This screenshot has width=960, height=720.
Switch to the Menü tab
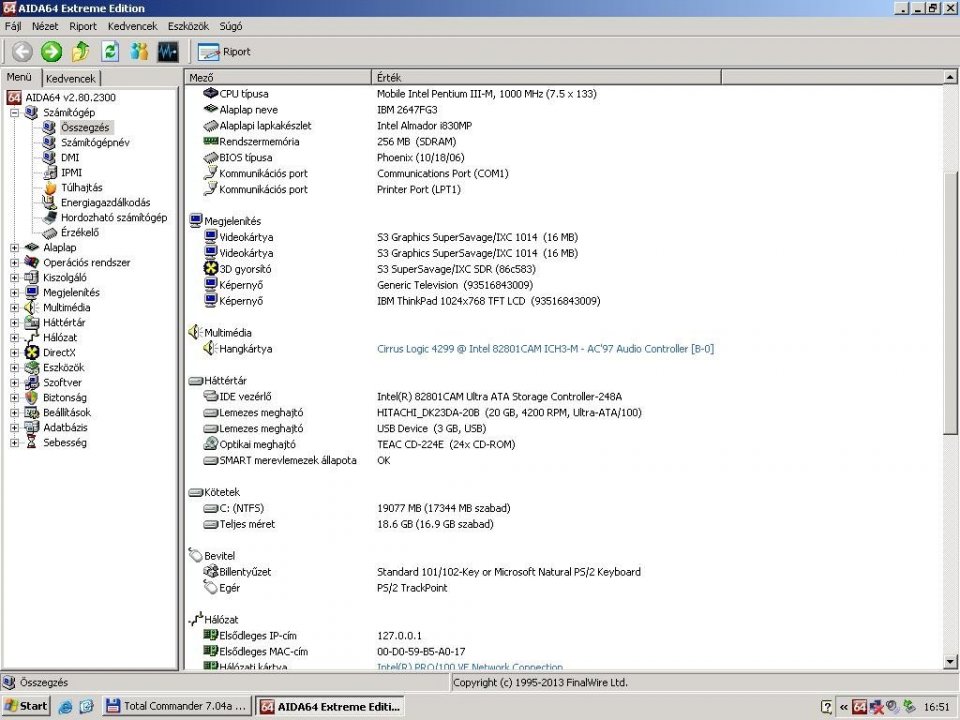[19, 77]
